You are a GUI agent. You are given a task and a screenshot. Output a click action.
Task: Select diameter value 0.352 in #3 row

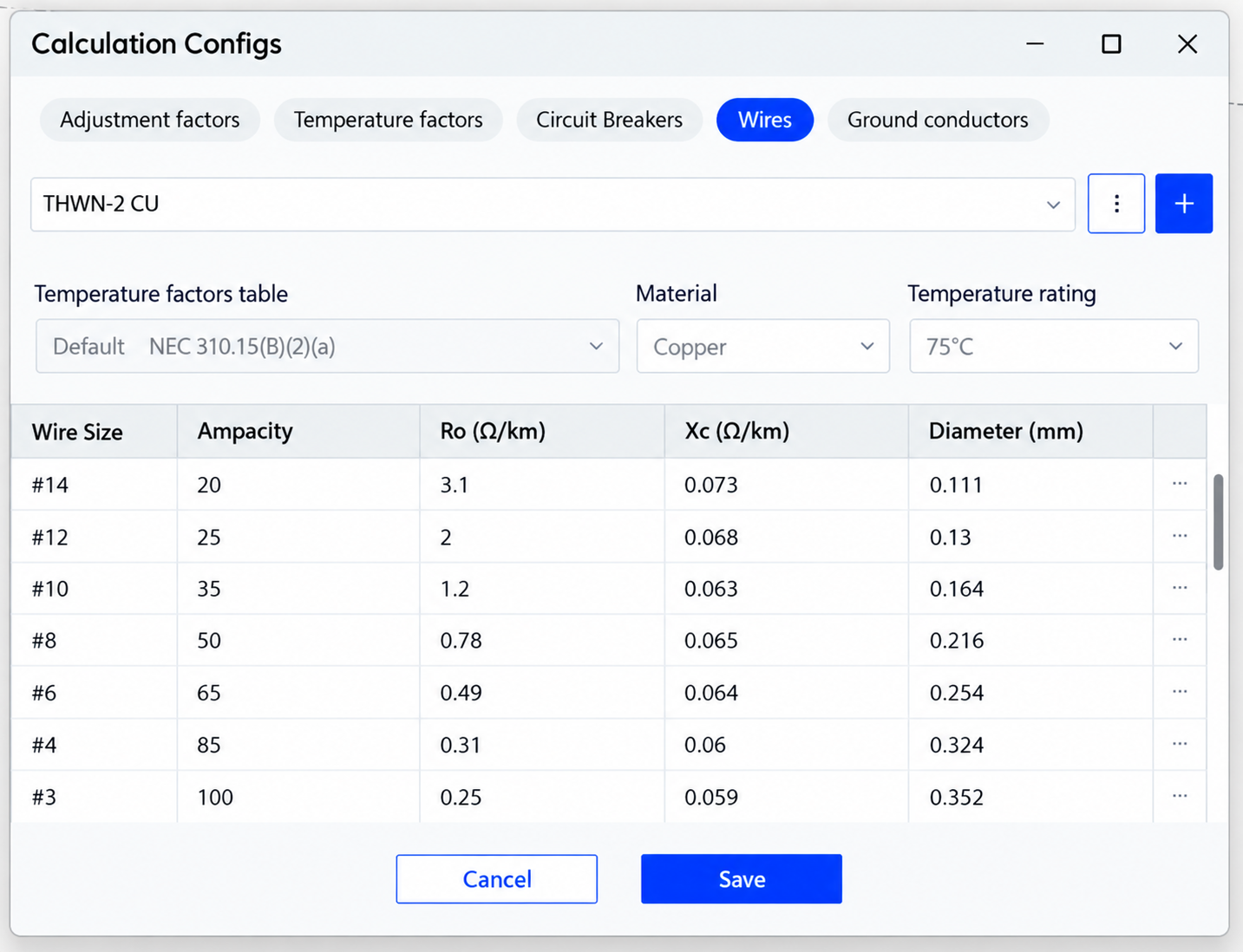(x=1030, y=797)
